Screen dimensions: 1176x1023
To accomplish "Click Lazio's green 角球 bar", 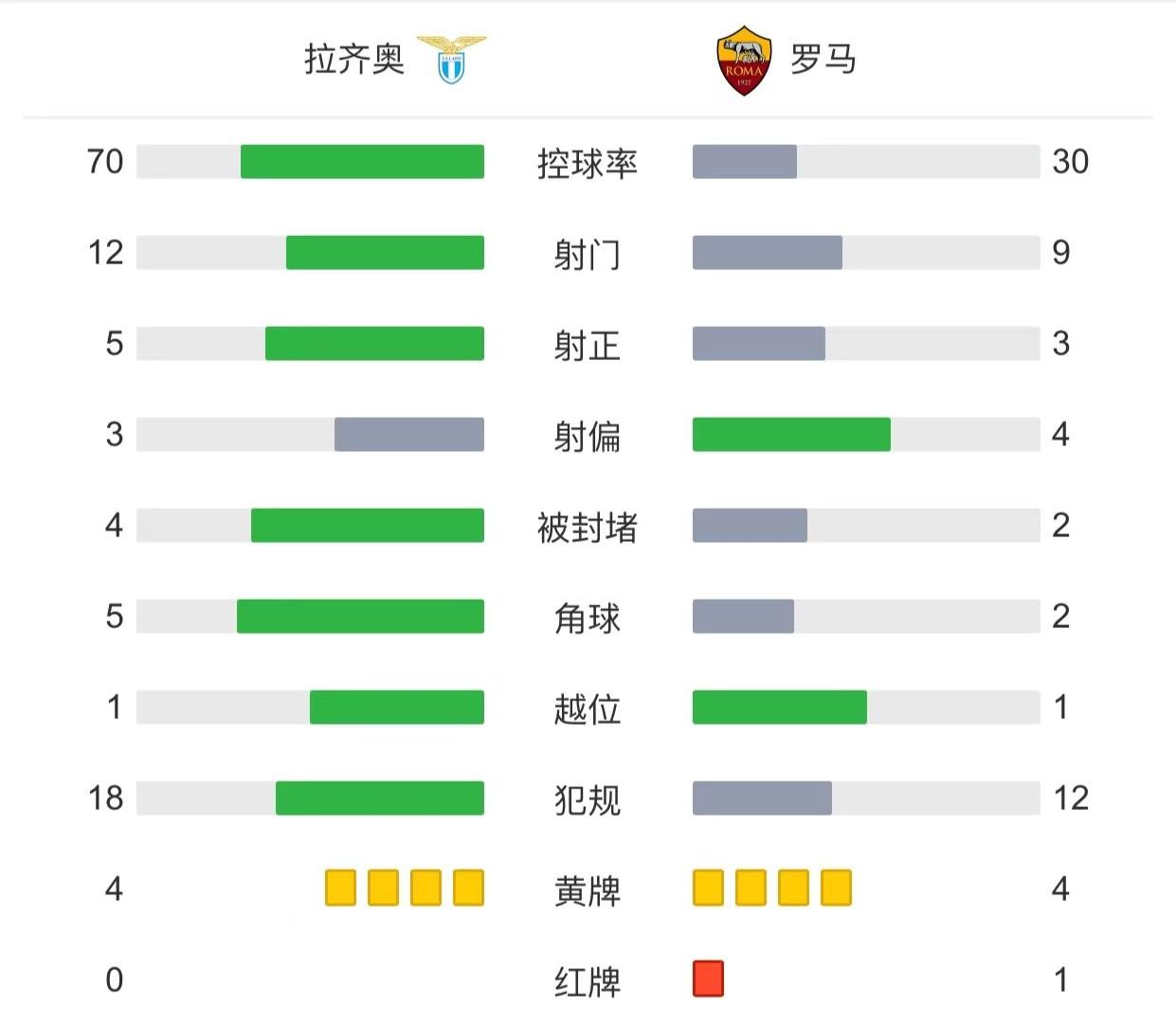I will pyautogui.click(x=360, y=617).
